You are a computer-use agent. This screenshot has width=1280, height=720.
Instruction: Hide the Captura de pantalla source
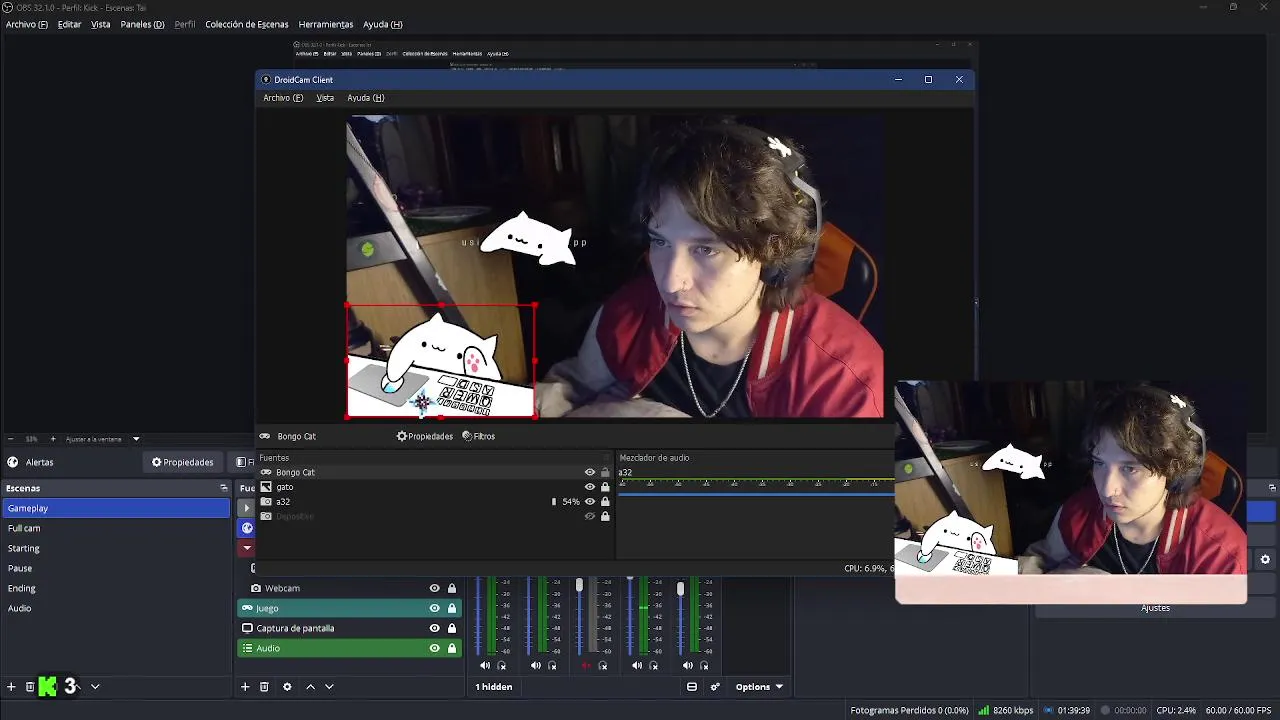tap(434, 628)
